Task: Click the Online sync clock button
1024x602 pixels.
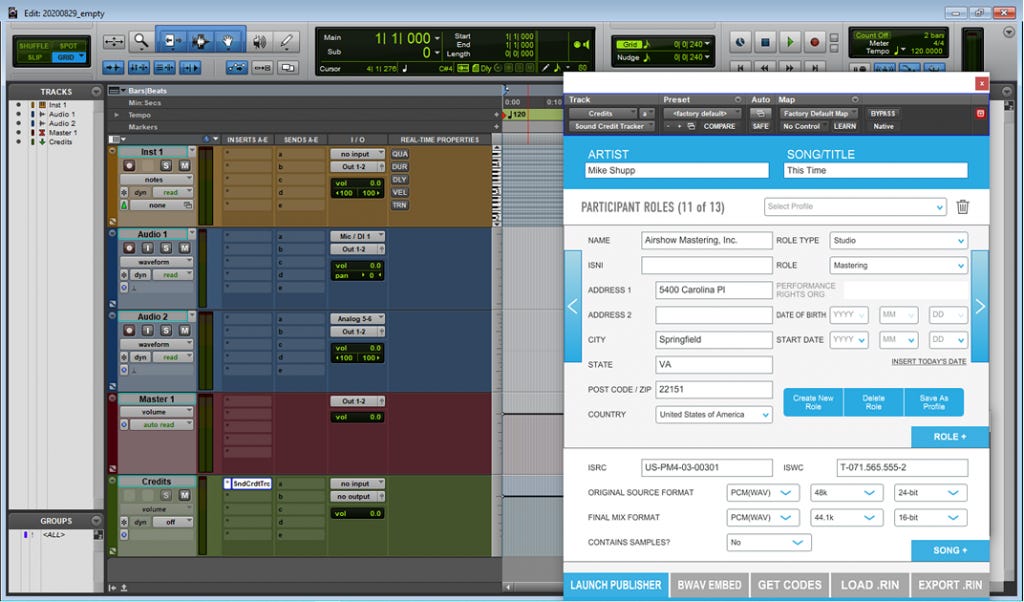Action: pos(740,42)
